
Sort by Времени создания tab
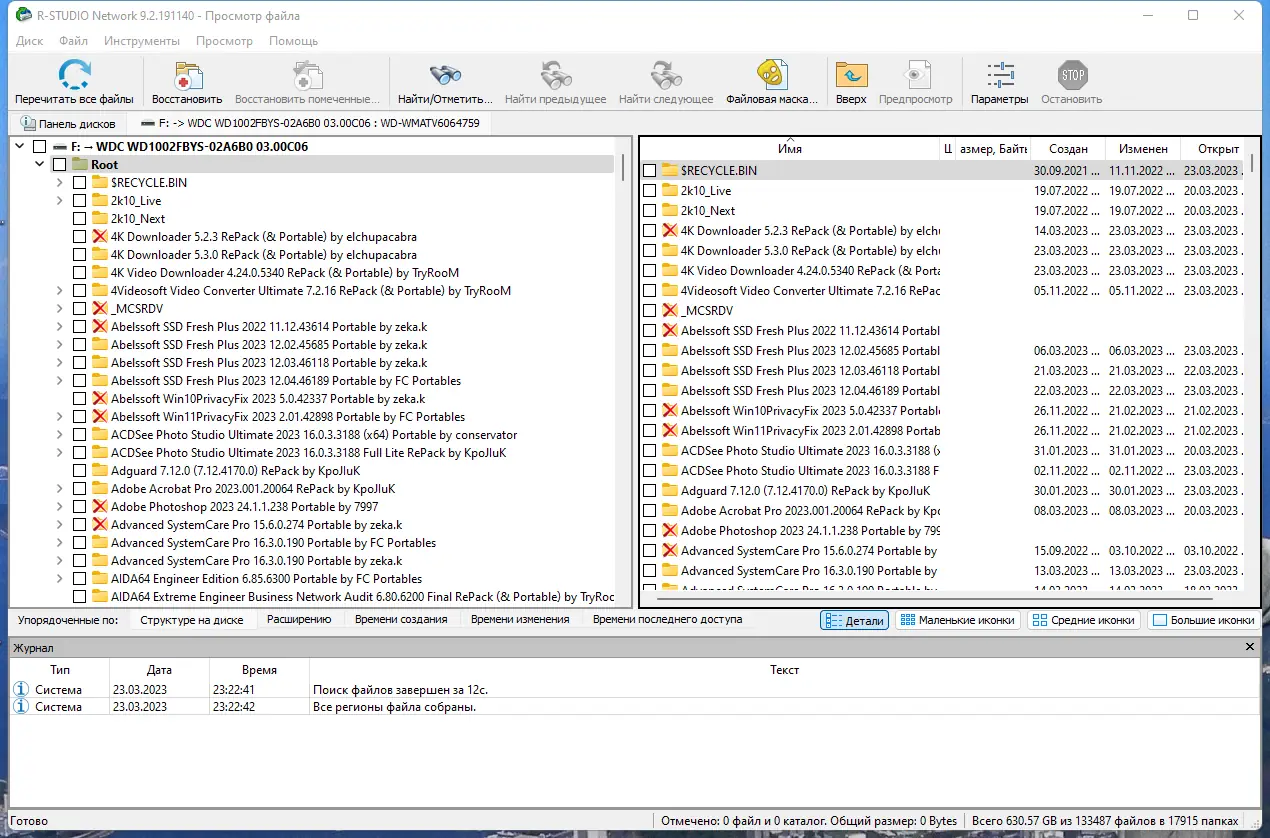click(401, 619)
